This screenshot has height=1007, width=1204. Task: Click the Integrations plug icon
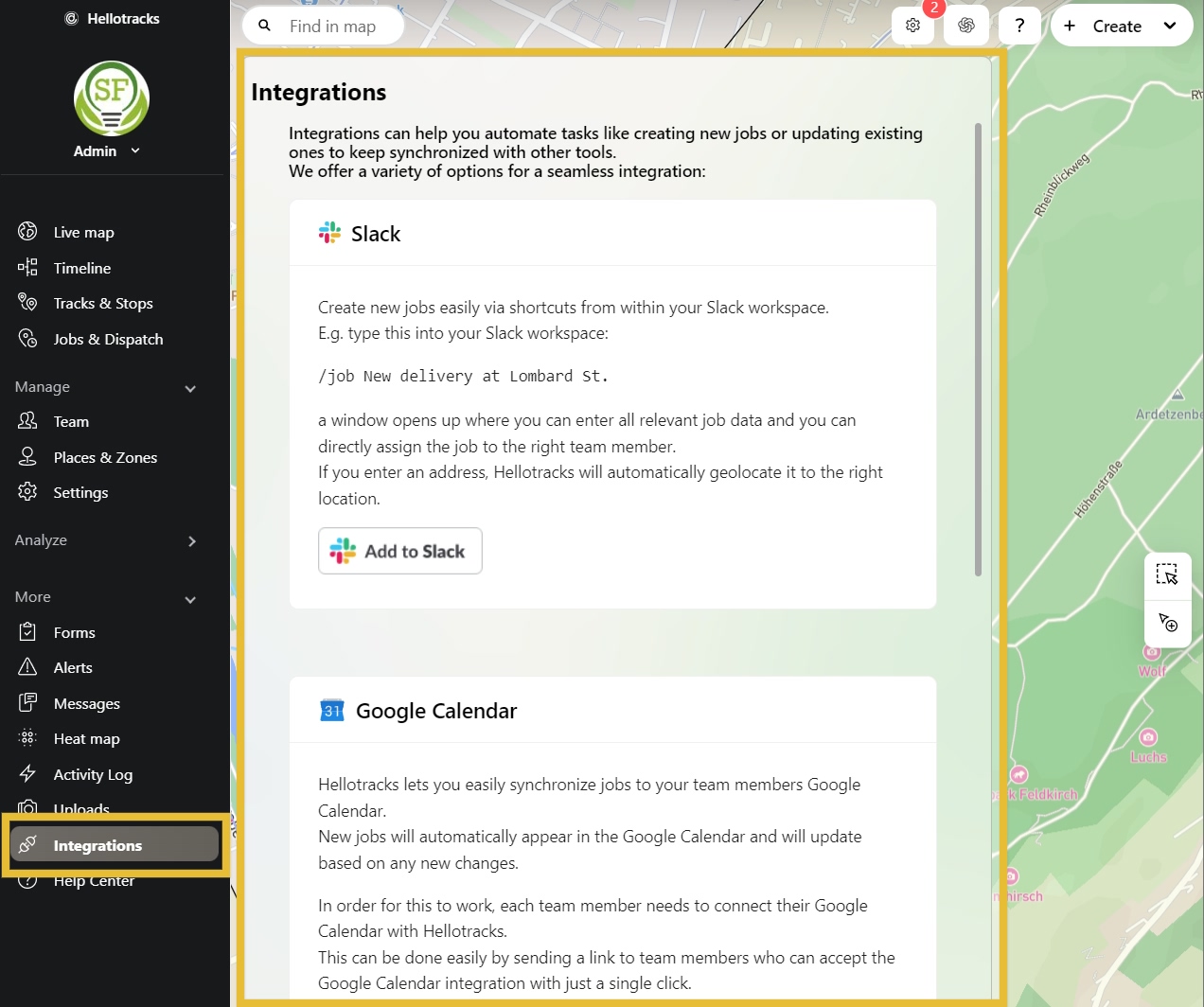point(27,844)
